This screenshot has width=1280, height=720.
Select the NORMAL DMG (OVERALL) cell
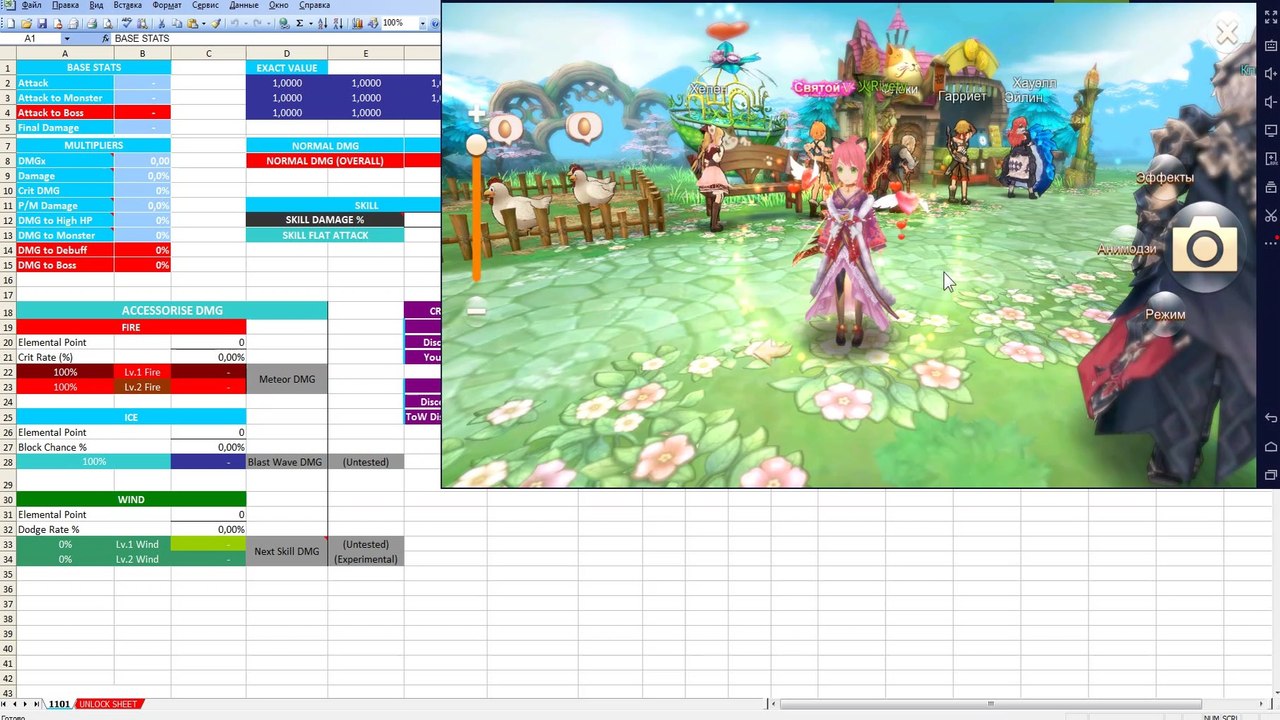[x=325, y=161]
